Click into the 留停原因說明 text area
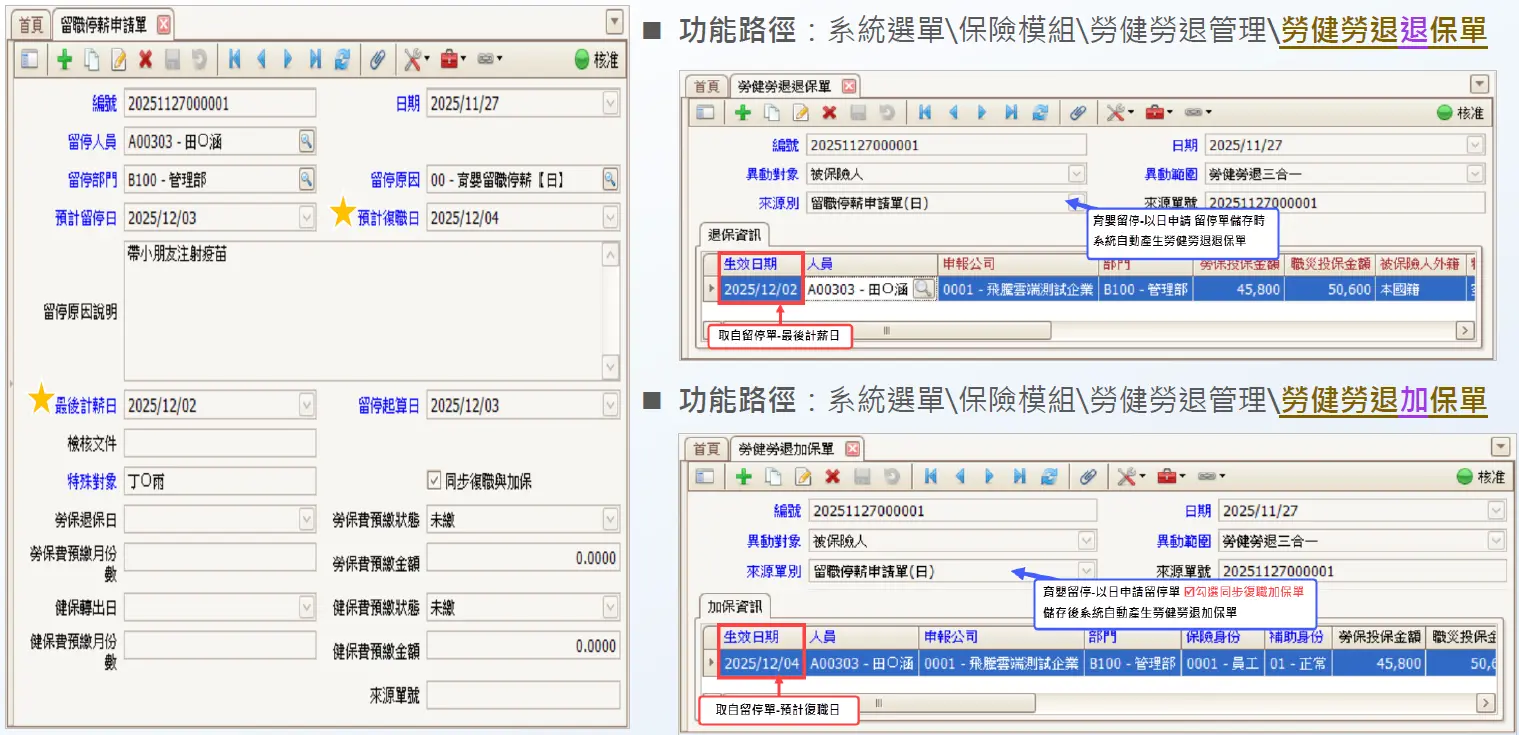 tap(360, 310)
